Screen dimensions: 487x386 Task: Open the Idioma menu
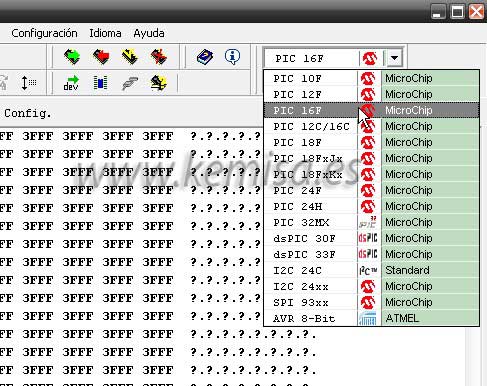coord(105,33)
